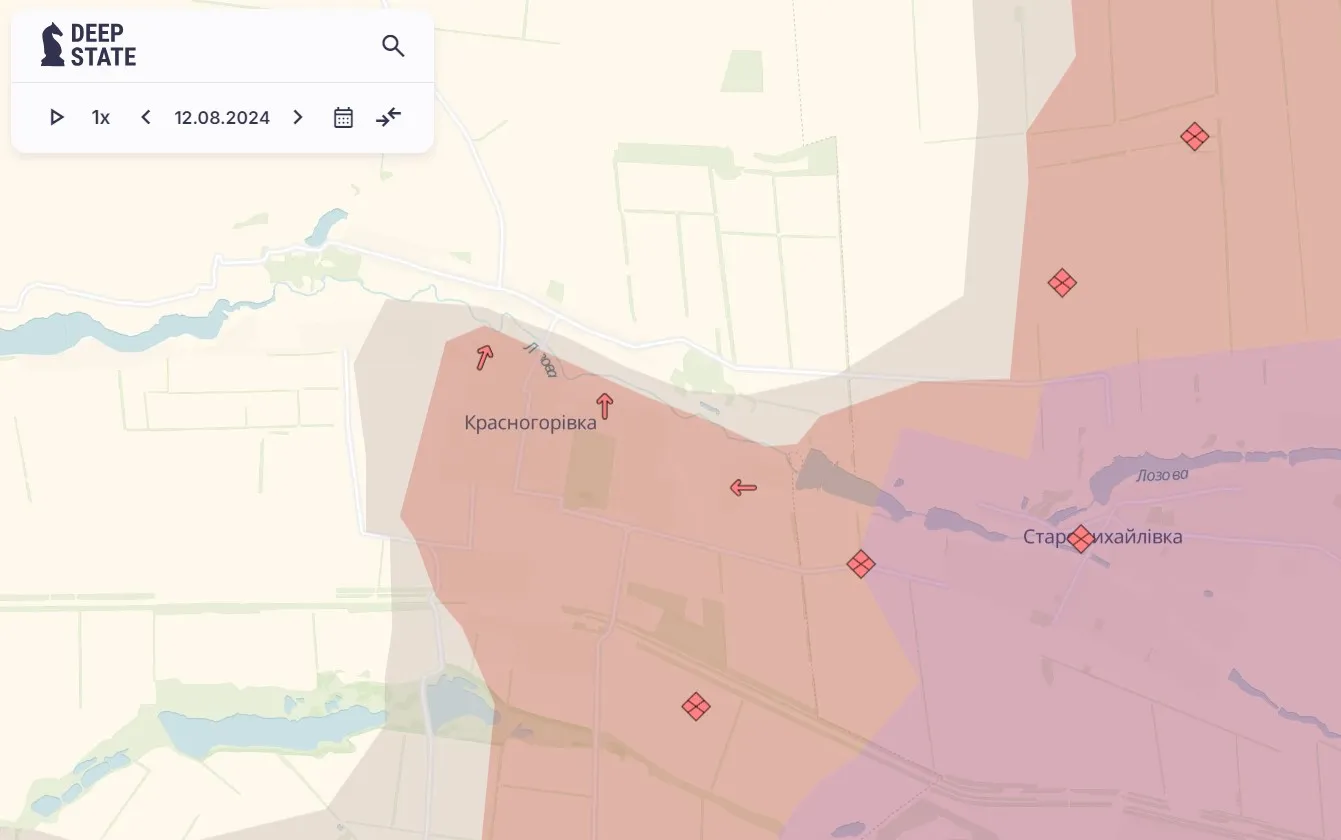Select the southernmost diamond marker near the railway
1341x840 pixels.
coord(696,707)
